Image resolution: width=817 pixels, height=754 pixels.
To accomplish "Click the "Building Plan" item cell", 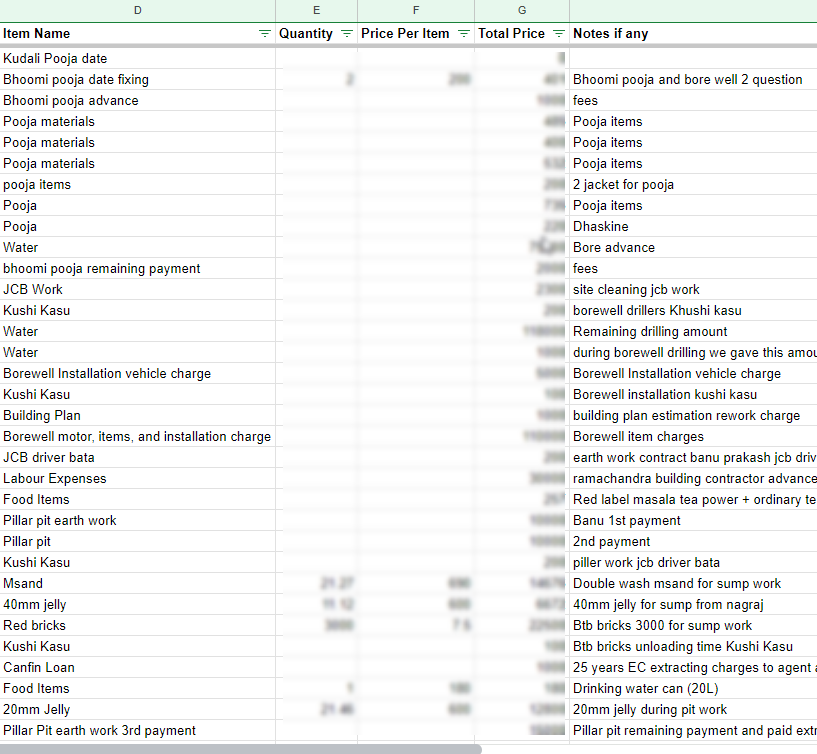I will tap(138, 416).
